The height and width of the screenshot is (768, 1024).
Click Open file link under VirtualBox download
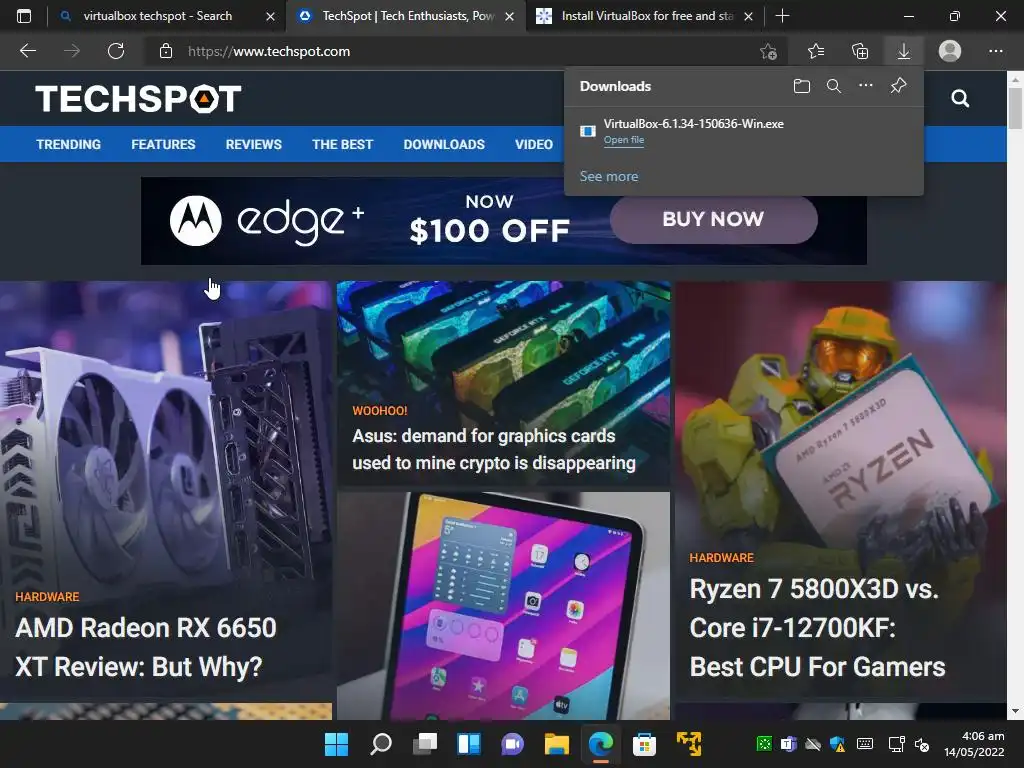point(624,140)
